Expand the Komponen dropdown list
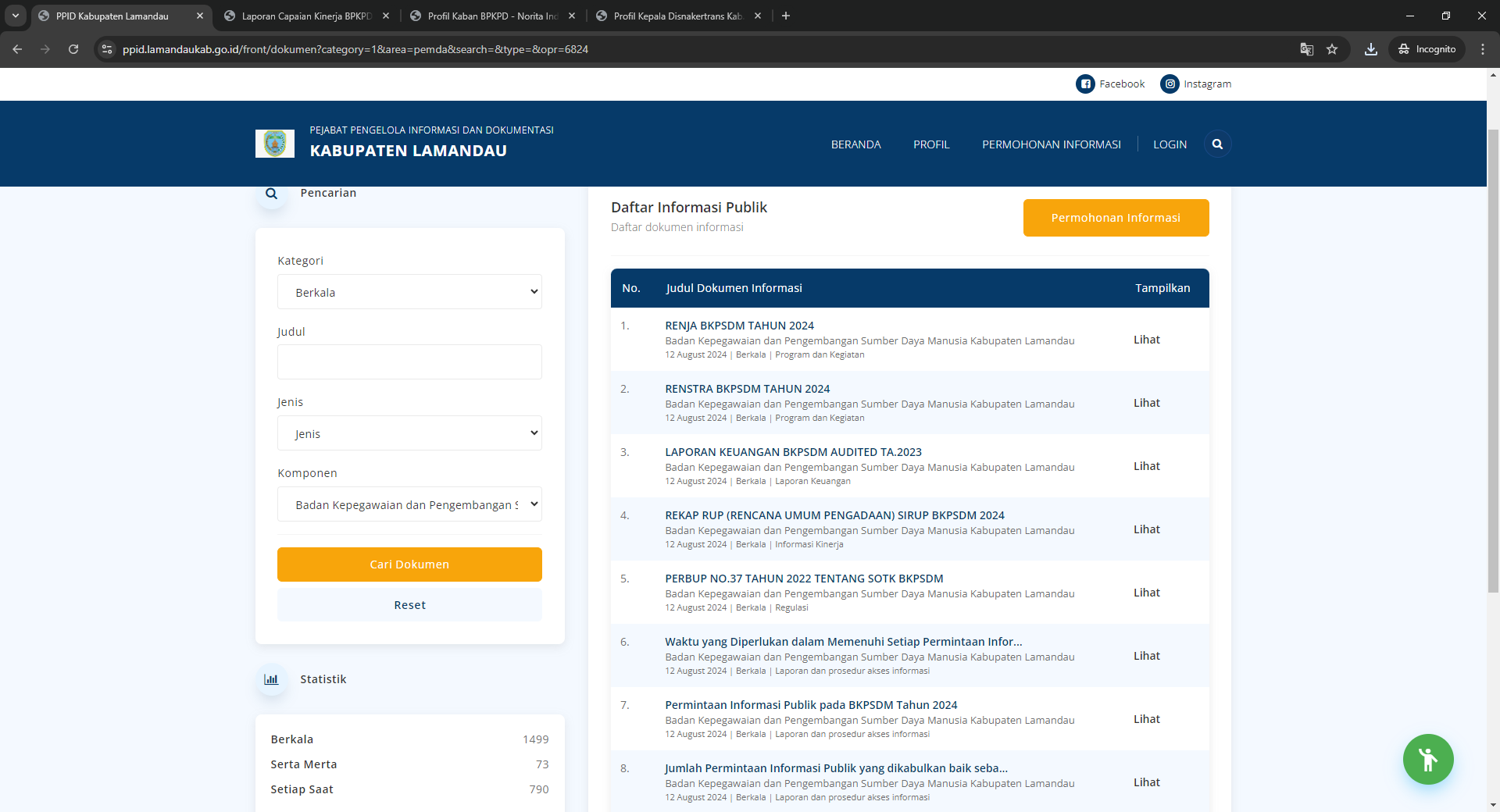1500x812 pixels. pyautogui.click(x=409, y=504)
